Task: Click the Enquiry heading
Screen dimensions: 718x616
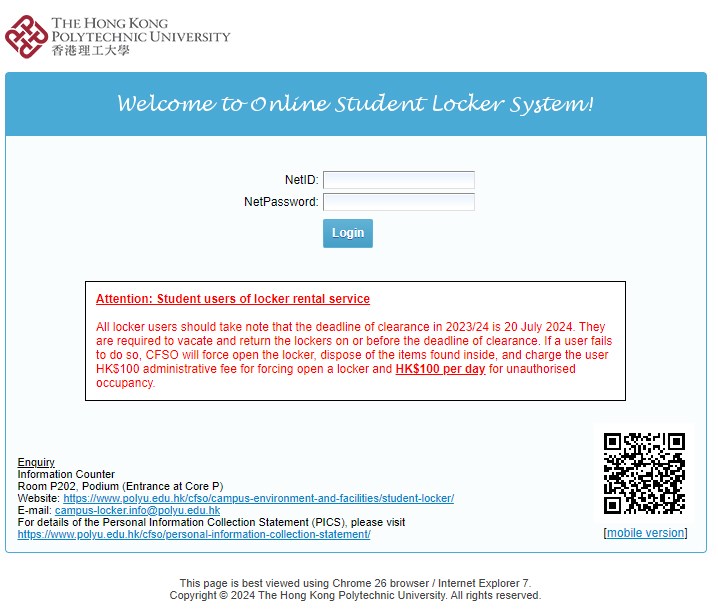Action: [36, 462]
